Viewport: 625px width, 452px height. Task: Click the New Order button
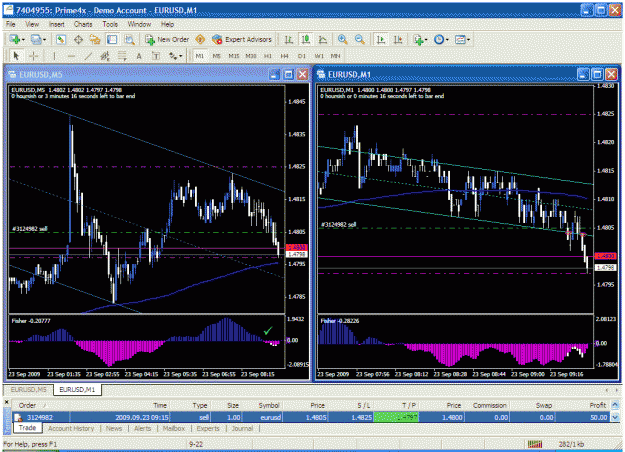167,39
